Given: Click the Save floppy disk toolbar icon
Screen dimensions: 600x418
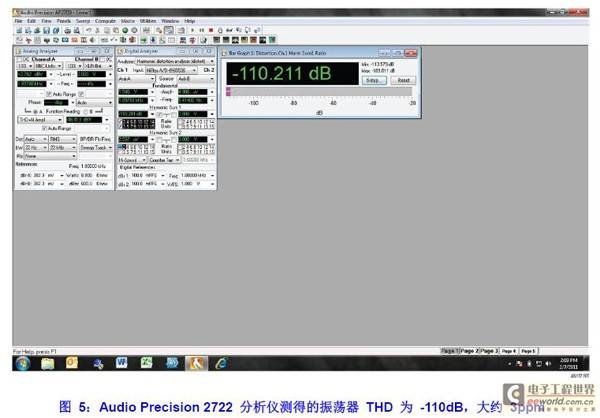Looking at the screenshot, I should (x=46, y=30).
